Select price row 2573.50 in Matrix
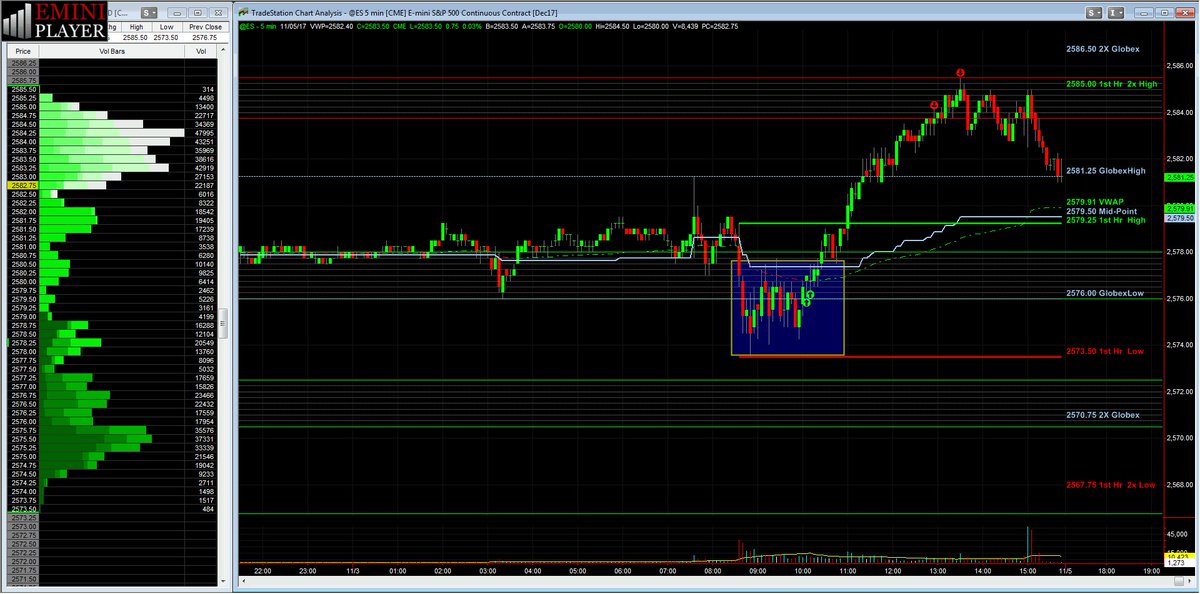Image resolution: width=1200 pixels, height=594 pixels. pyautogui.click(x=22, y=509)
